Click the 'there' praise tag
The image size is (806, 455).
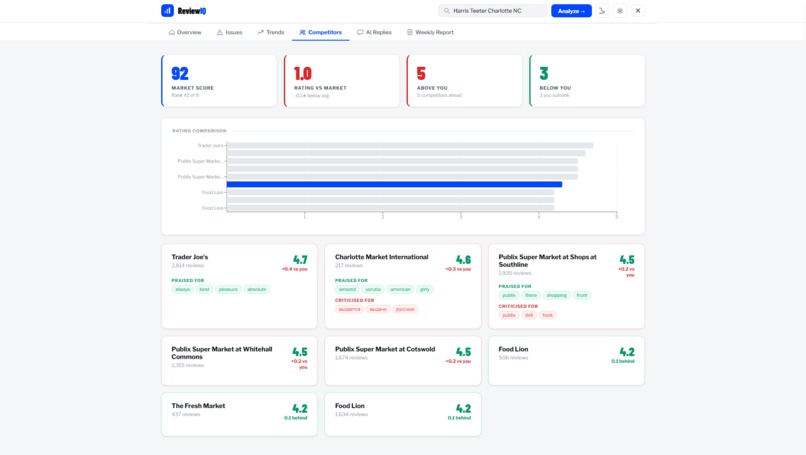(531, 295)
